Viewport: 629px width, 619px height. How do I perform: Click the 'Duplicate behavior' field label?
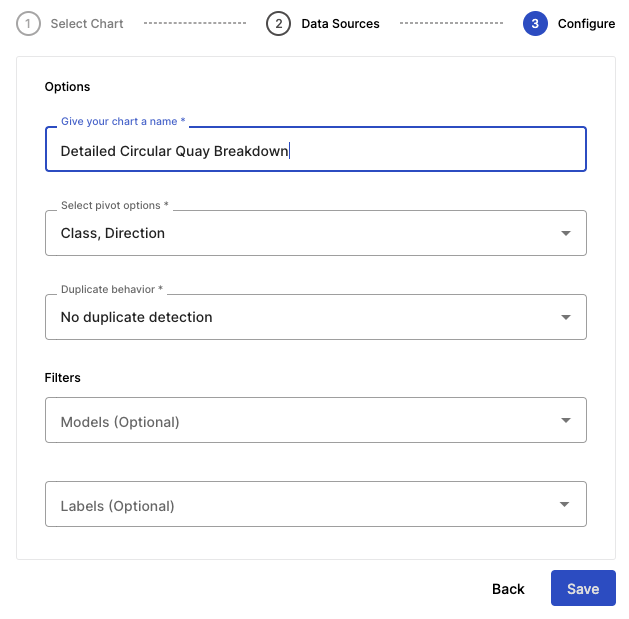112,289
